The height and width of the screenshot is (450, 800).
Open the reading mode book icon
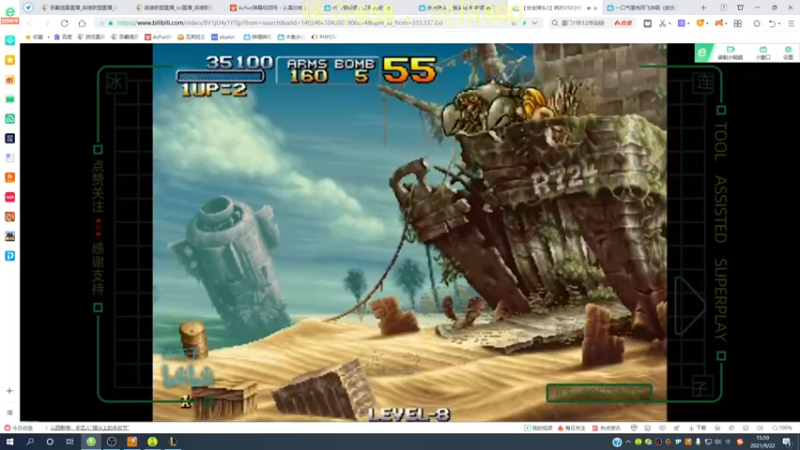pos(647,23)
